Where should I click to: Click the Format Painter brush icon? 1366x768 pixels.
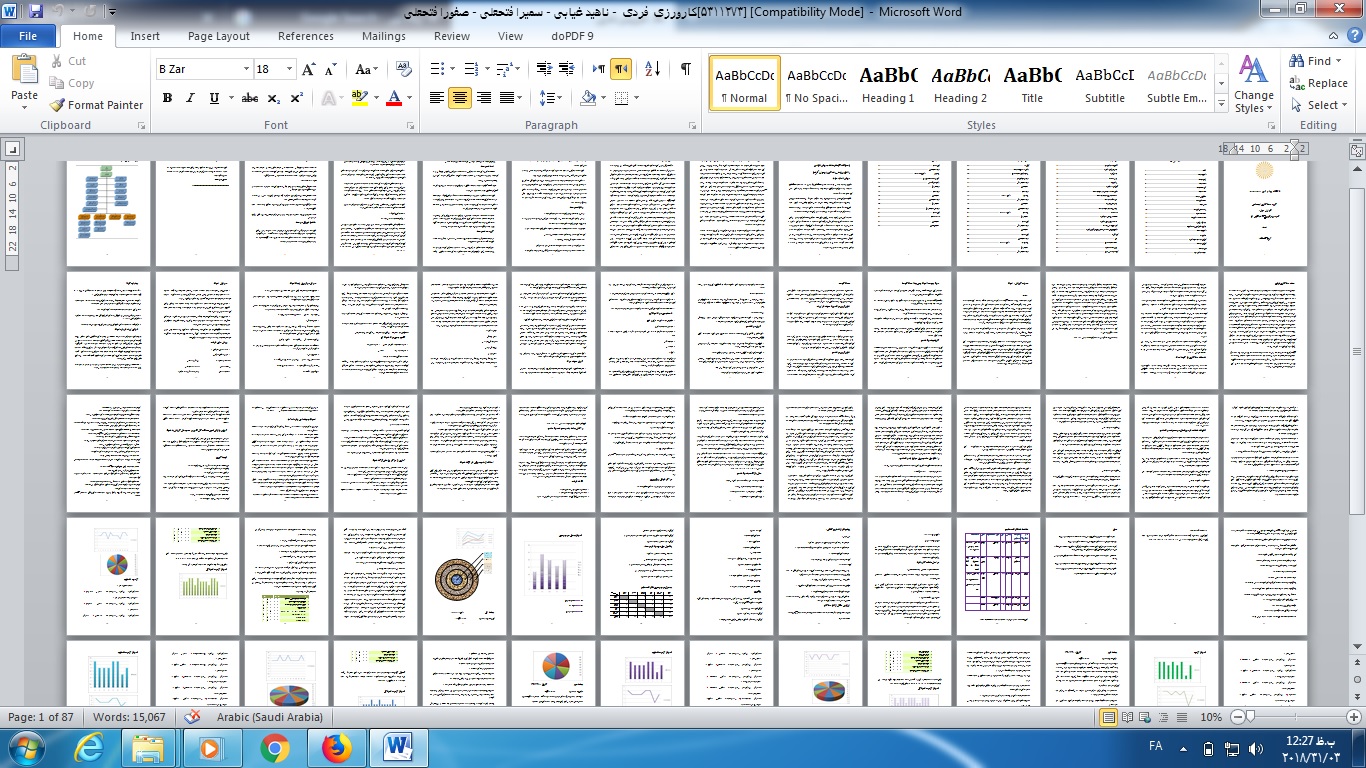click(x=58, y=105)
